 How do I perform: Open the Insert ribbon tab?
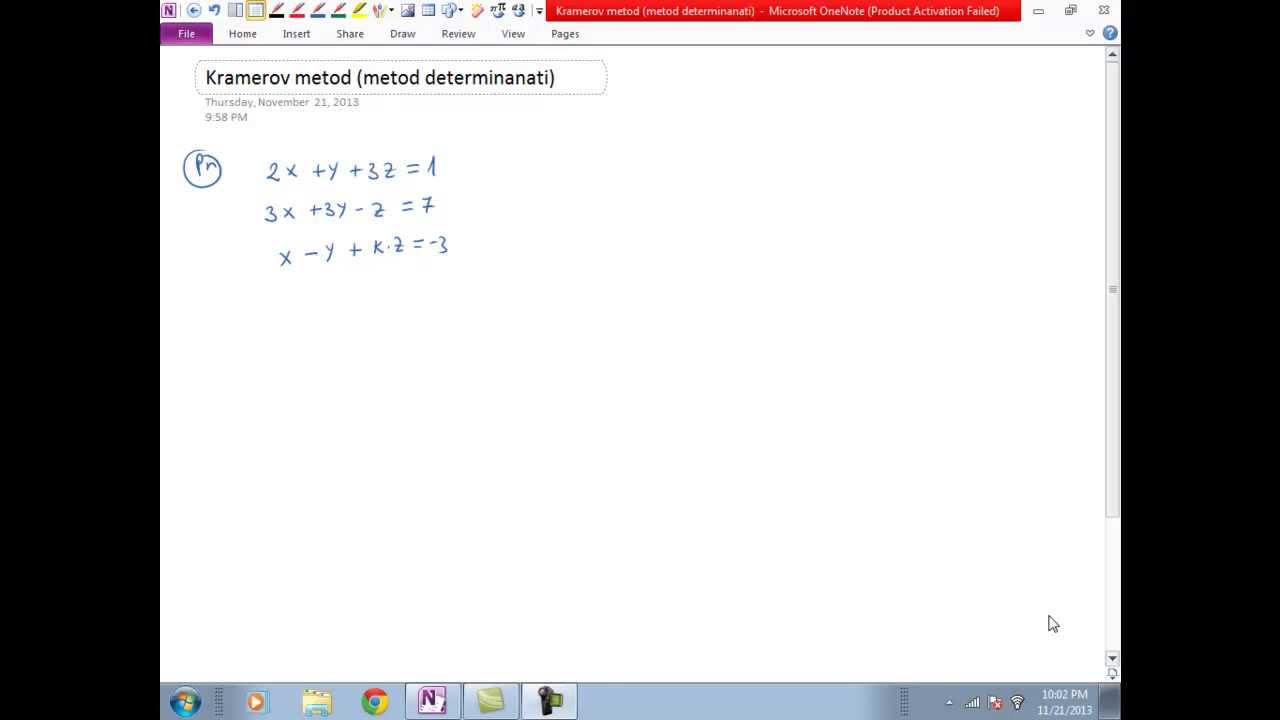tap(296, 34)
